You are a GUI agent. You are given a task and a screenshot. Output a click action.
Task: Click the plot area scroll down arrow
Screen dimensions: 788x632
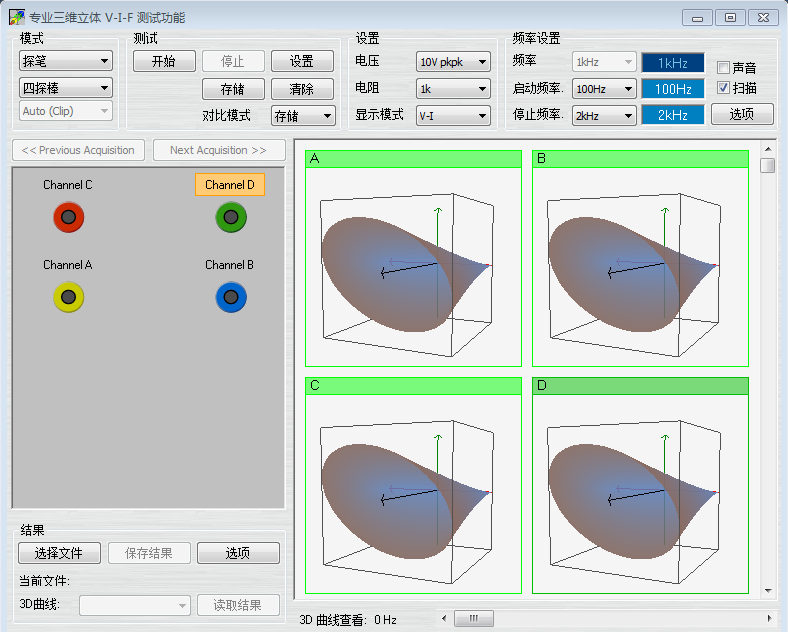point(768,590)
